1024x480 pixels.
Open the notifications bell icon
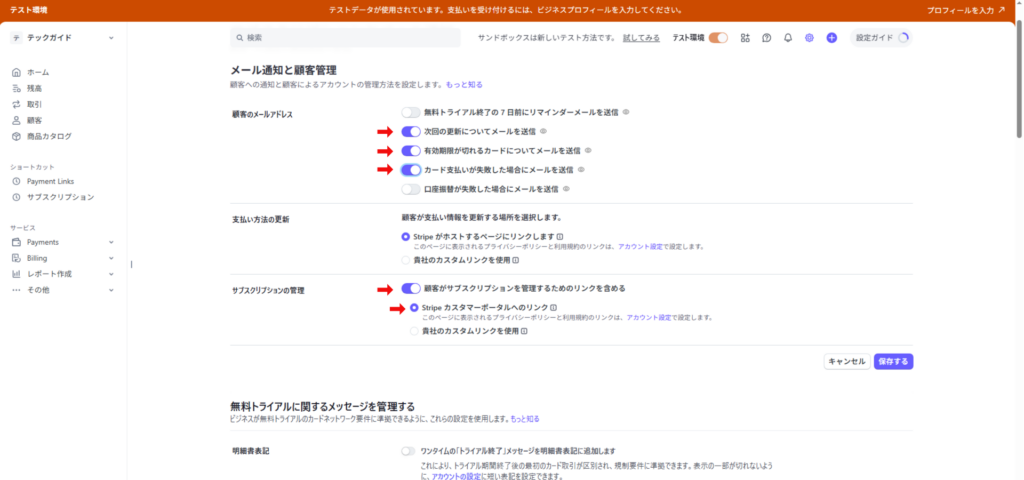click(788, 38)
